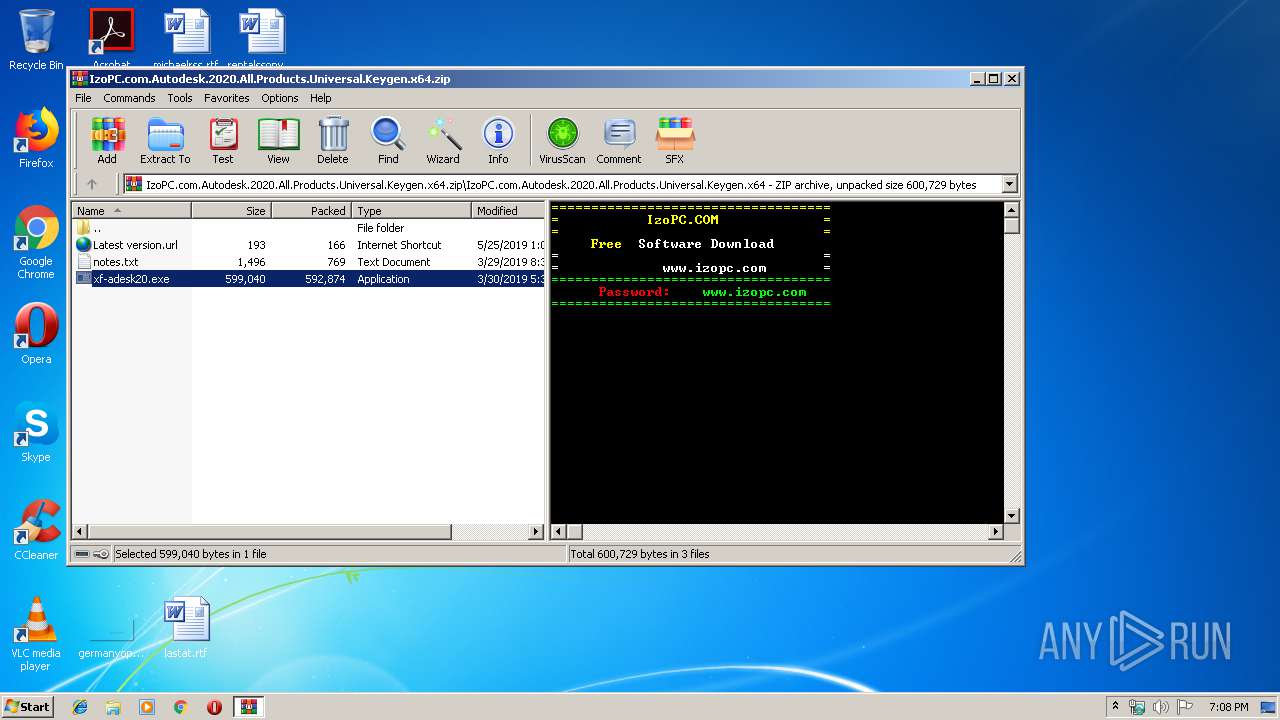Click the 599,040 size cell
This screenshot has height=720, width=1280.
pyautogui.click(x=245, y=279)
